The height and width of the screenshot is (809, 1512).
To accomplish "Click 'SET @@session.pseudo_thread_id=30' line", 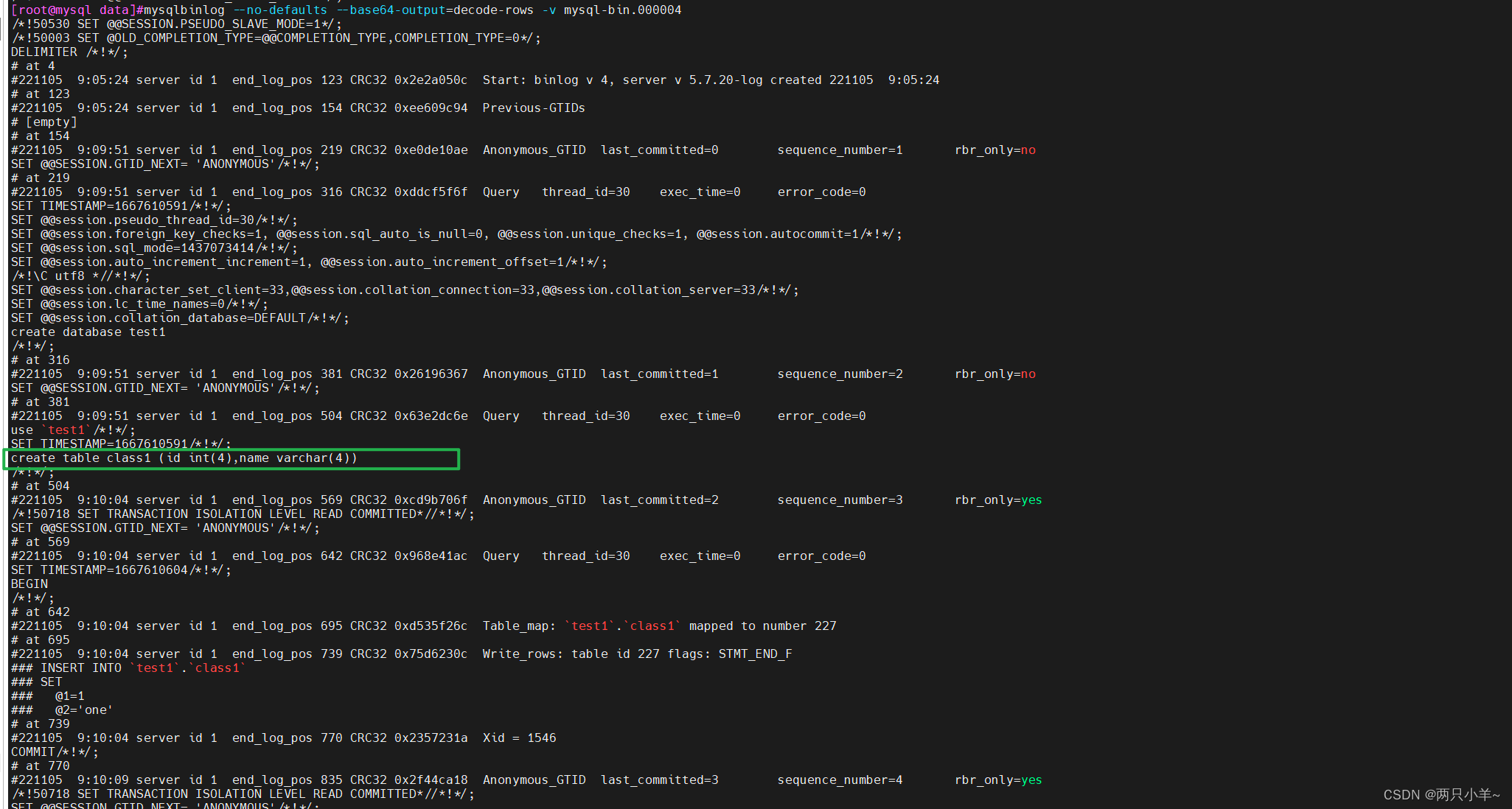I will point(154,220).
